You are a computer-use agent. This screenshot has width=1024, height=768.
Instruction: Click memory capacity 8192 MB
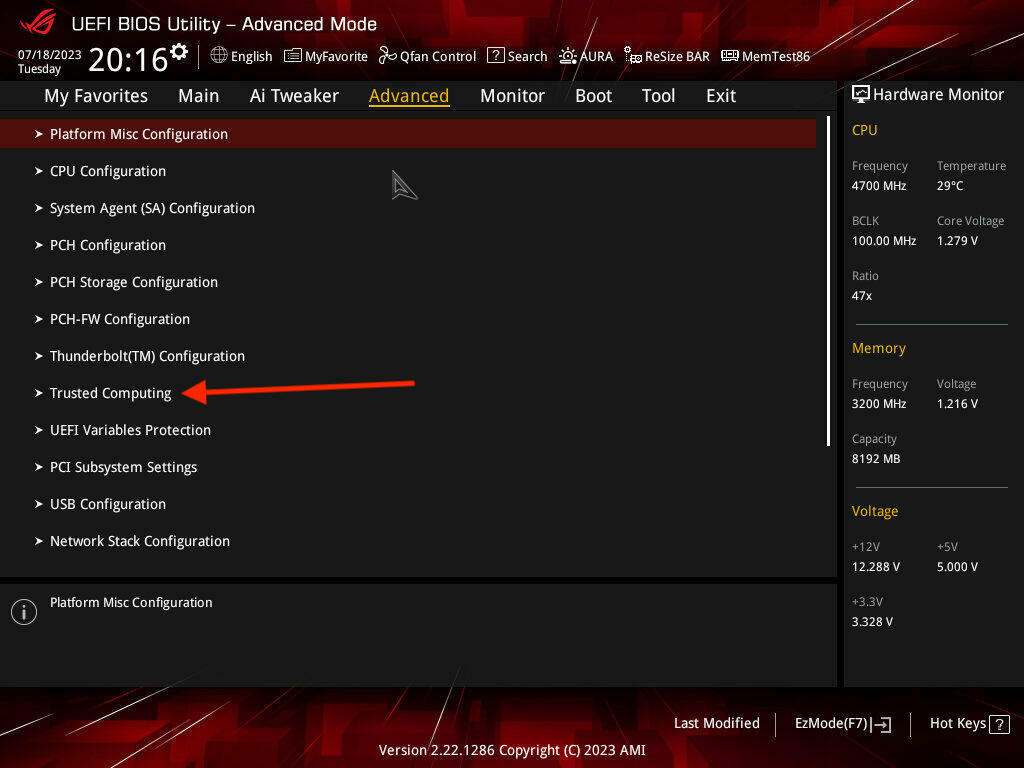coord(876,458)
